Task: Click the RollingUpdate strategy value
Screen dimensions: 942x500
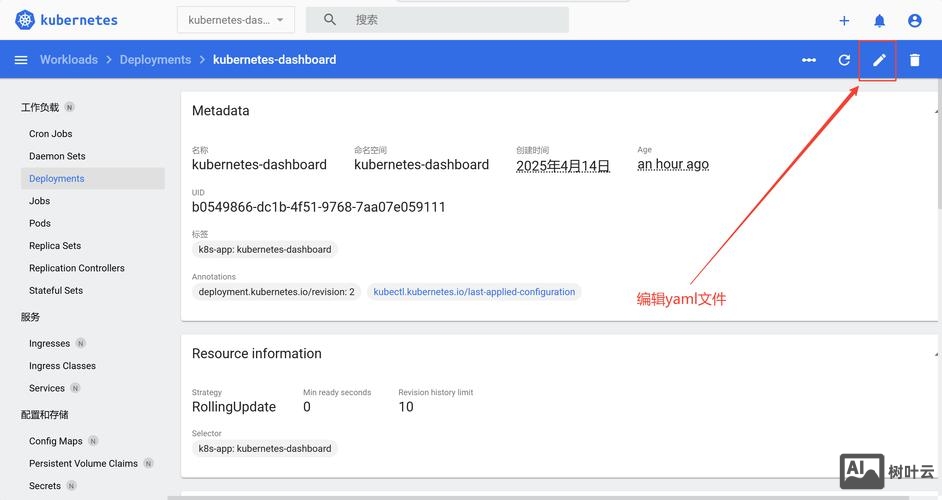Action: pos(234,407)
